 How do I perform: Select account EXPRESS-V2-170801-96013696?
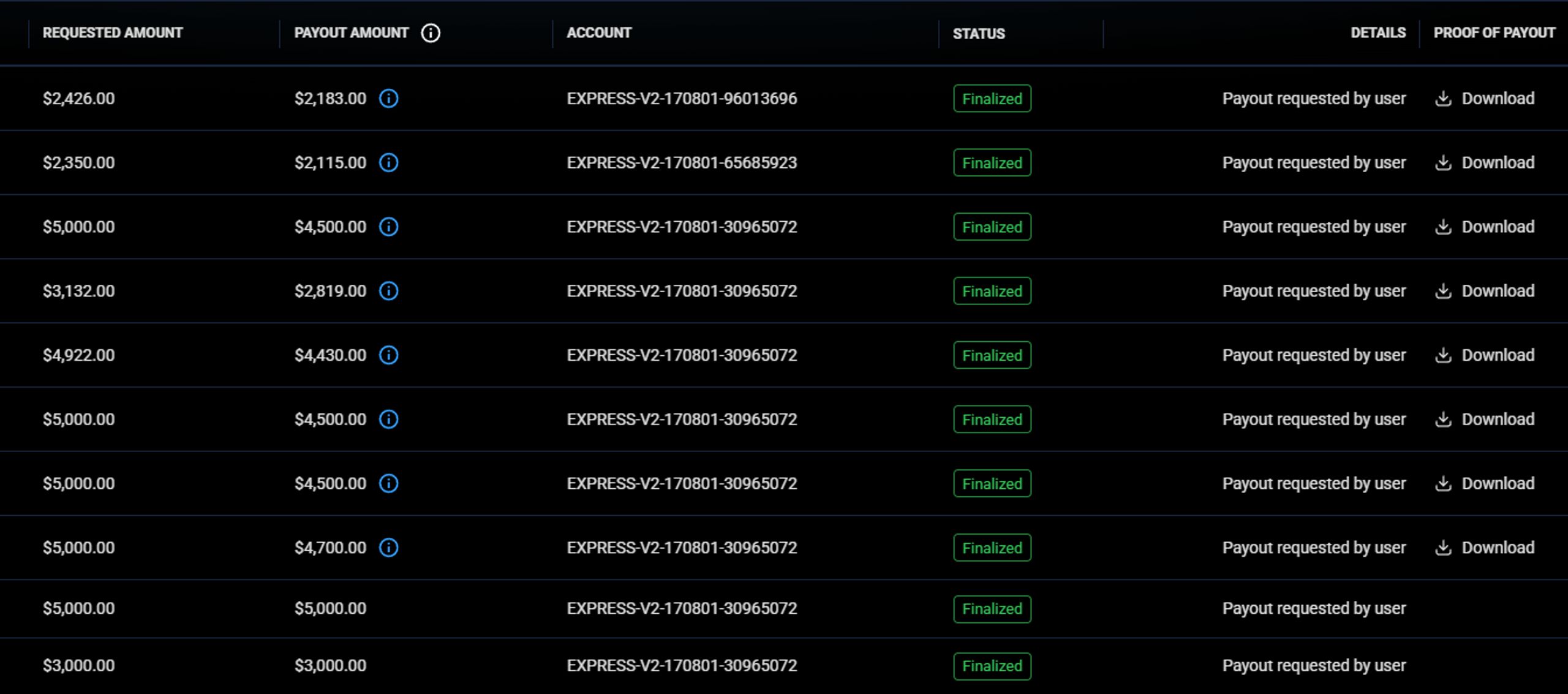tap(682, 99)
